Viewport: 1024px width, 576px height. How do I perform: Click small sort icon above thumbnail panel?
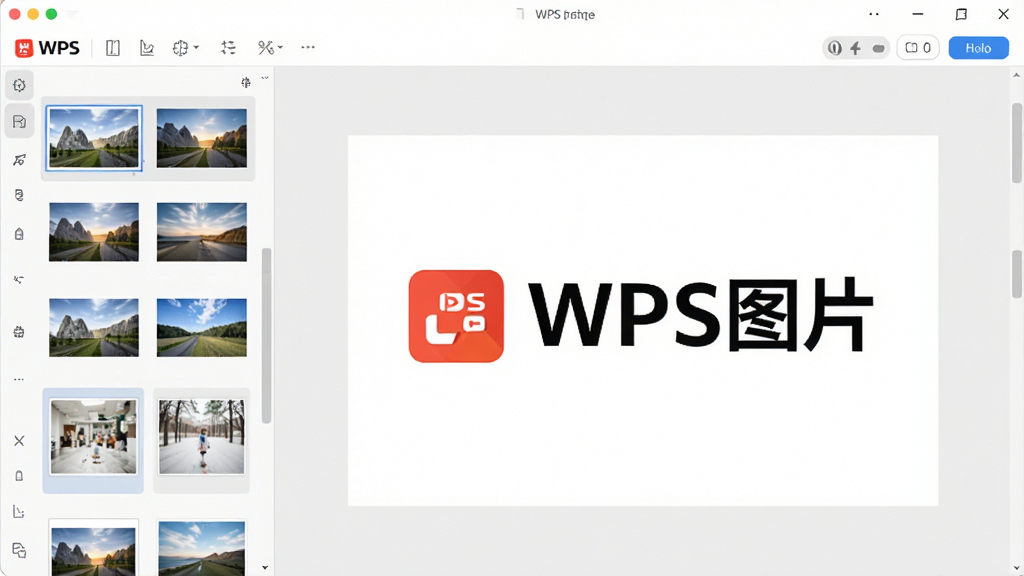[246, 82]
